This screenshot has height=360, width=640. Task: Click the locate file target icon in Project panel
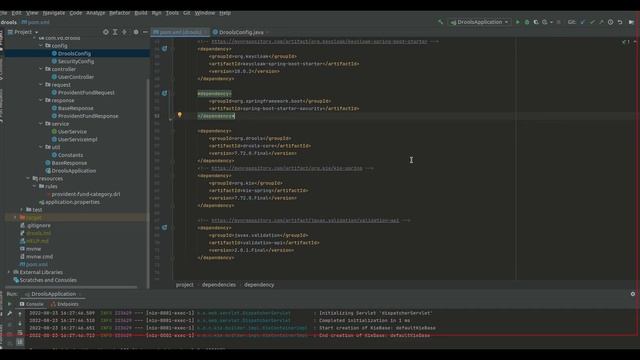click(106, 32)
